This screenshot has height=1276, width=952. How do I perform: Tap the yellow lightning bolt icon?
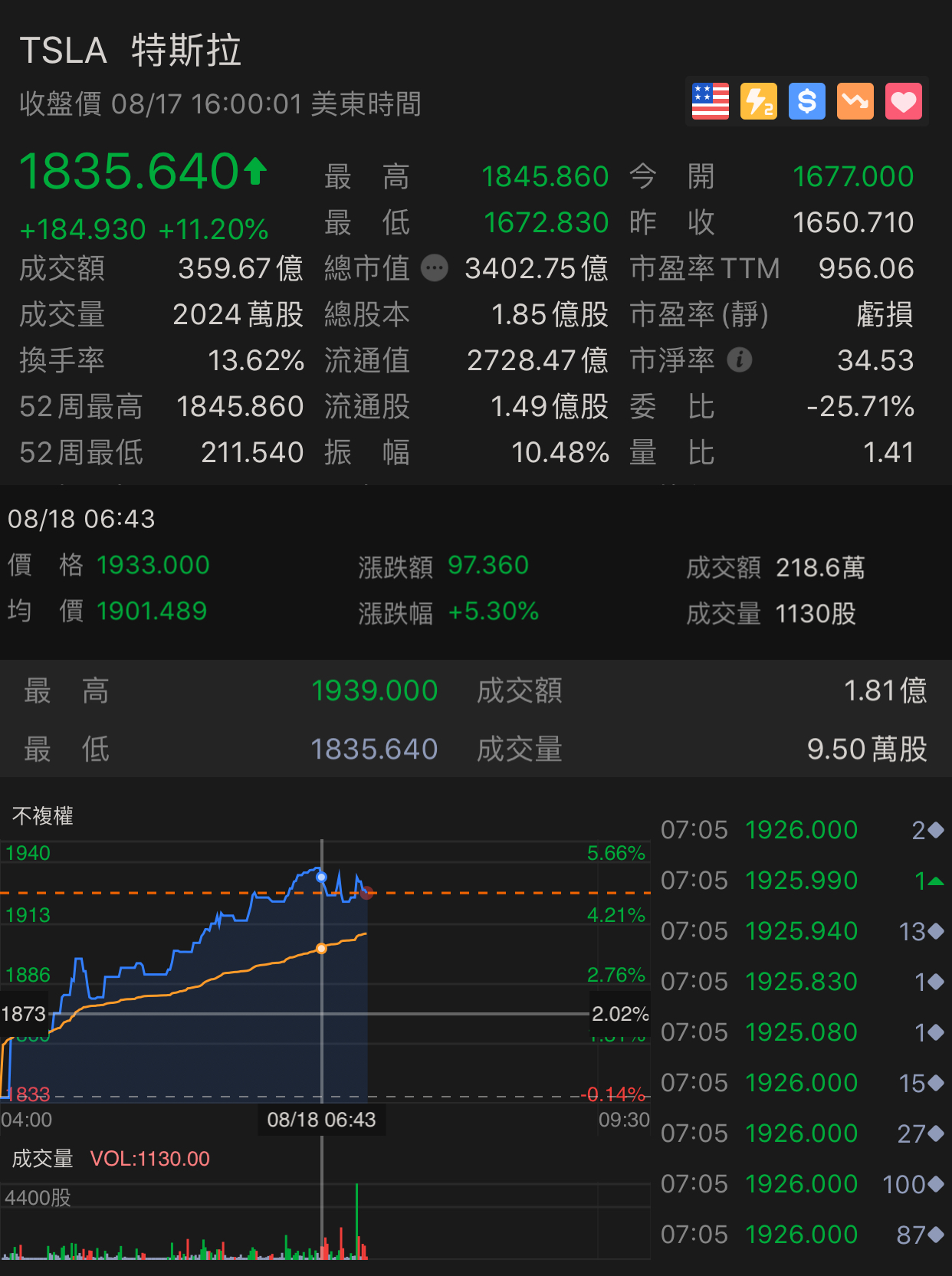758,101
